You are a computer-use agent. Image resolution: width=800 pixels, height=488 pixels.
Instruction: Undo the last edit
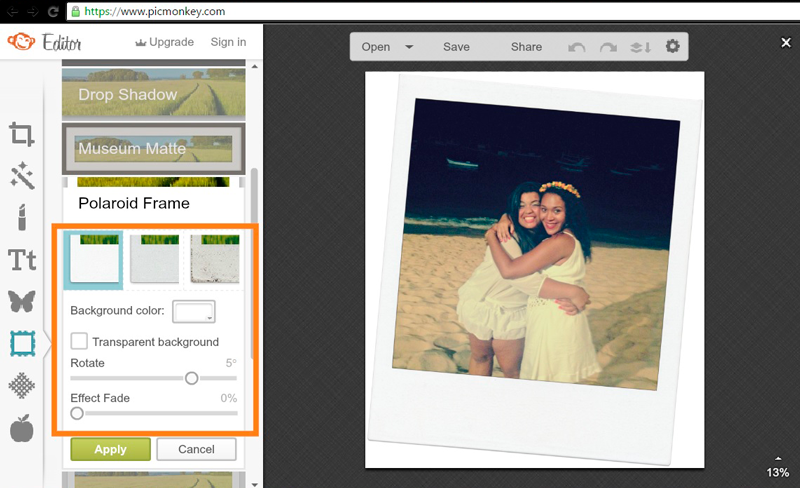coord(577,47)
